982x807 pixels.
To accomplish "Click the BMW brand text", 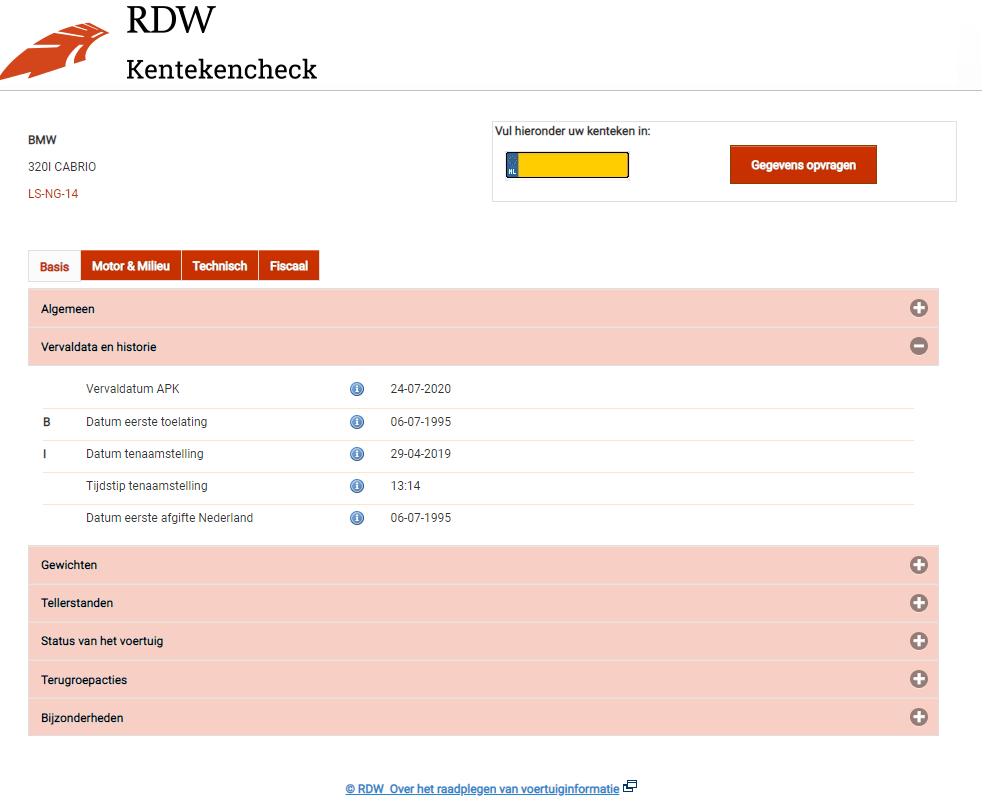I will (x=42, y=140).
